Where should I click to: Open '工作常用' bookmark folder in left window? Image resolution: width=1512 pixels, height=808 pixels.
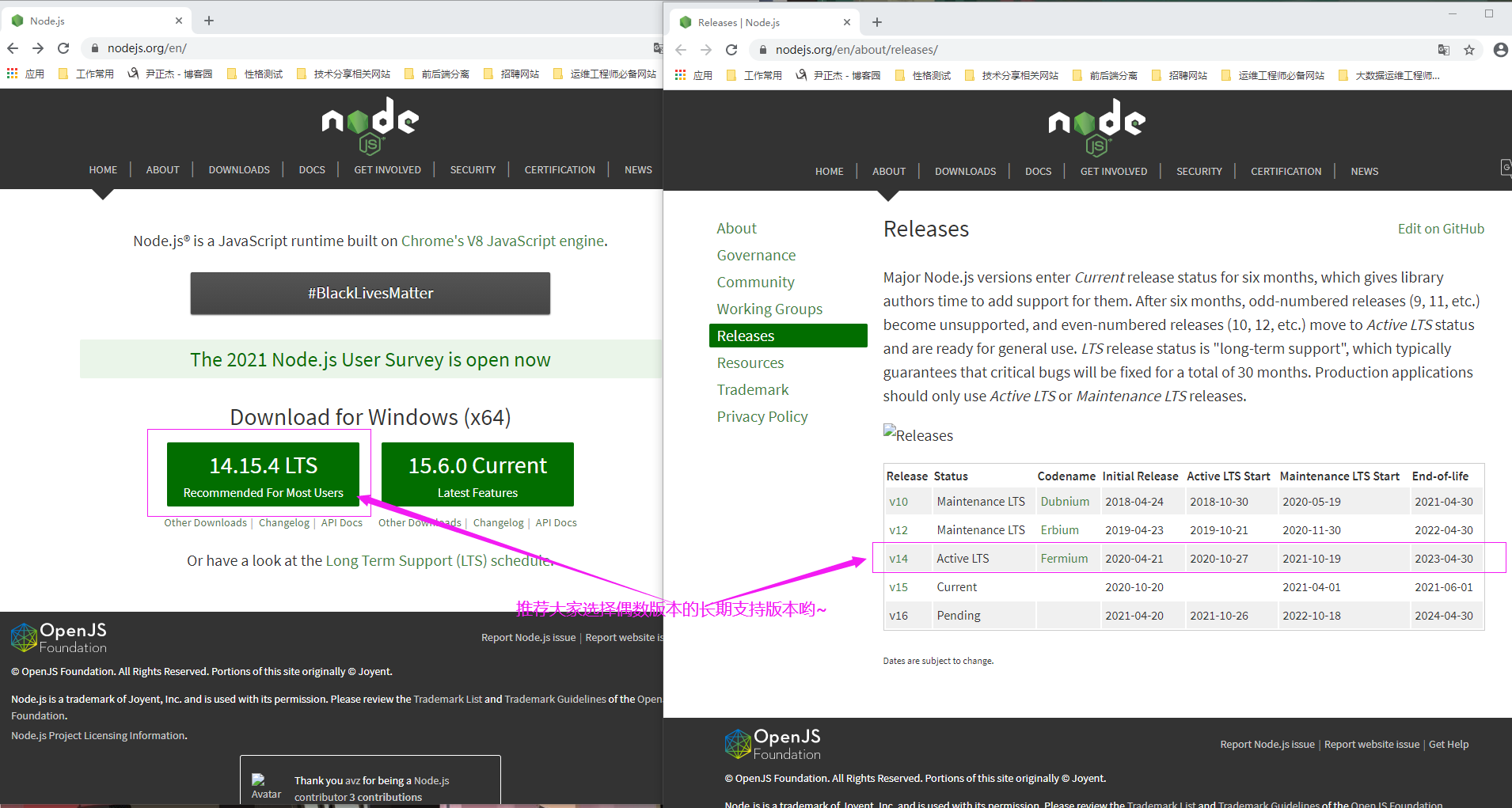pyautogui.click(x=86, y=74)
